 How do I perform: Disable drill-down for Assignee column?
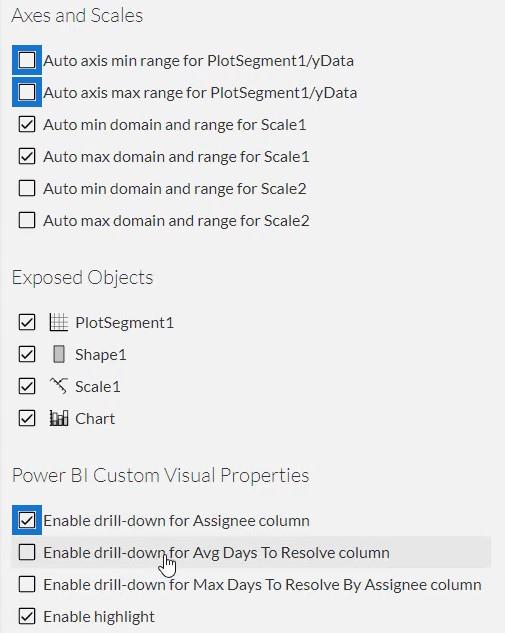click(27, 520)
